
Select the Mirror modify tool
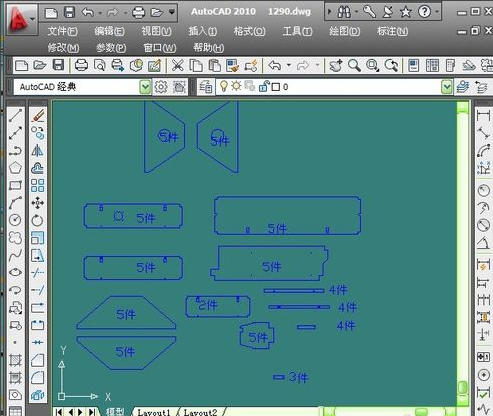pyautogui.click(x=38, y=151)
